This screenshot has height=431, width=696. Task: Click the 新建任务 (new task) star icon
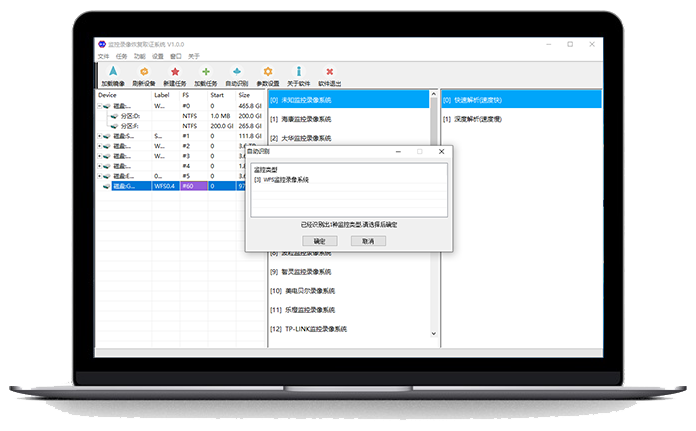(x=175, y=73)
